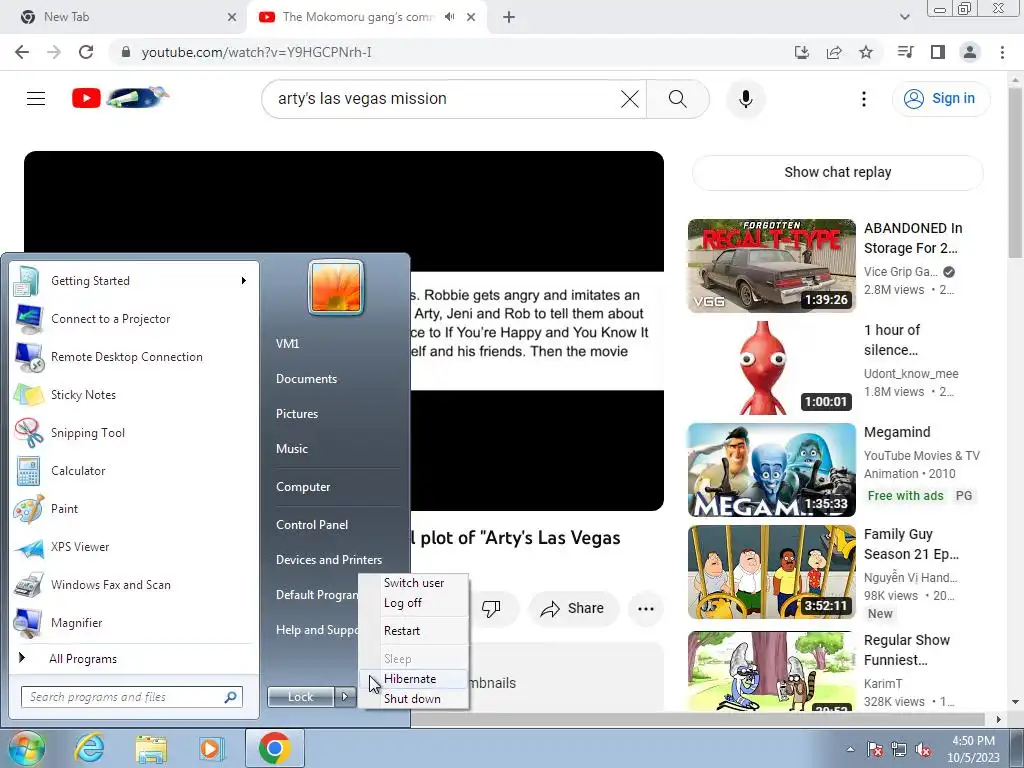Mute the YouTube tab audio icon
This screenshot has height=768, width=1024.
449,17
